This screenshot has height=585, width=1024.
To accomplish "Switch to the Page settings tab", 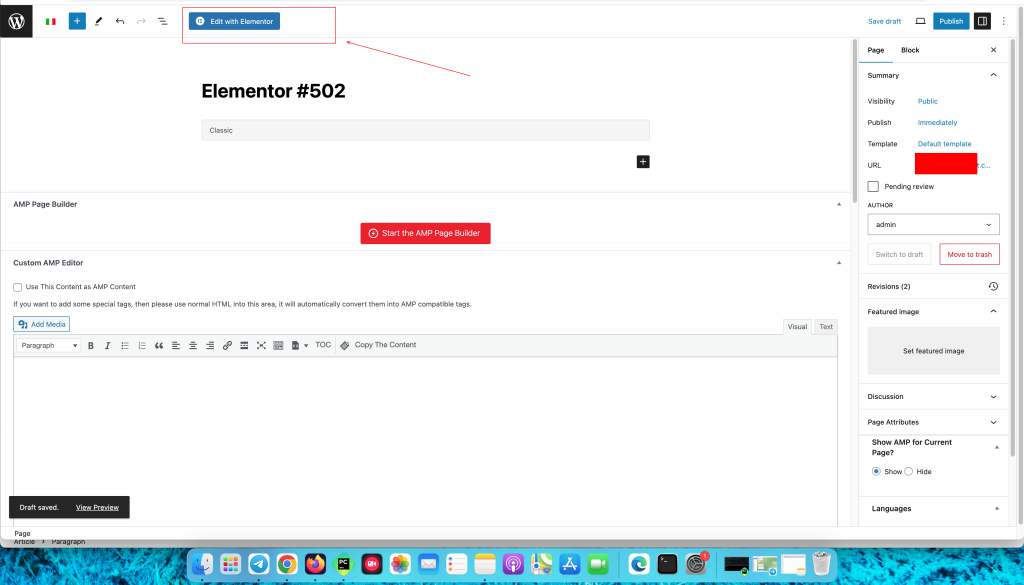I will pos(876,50).
